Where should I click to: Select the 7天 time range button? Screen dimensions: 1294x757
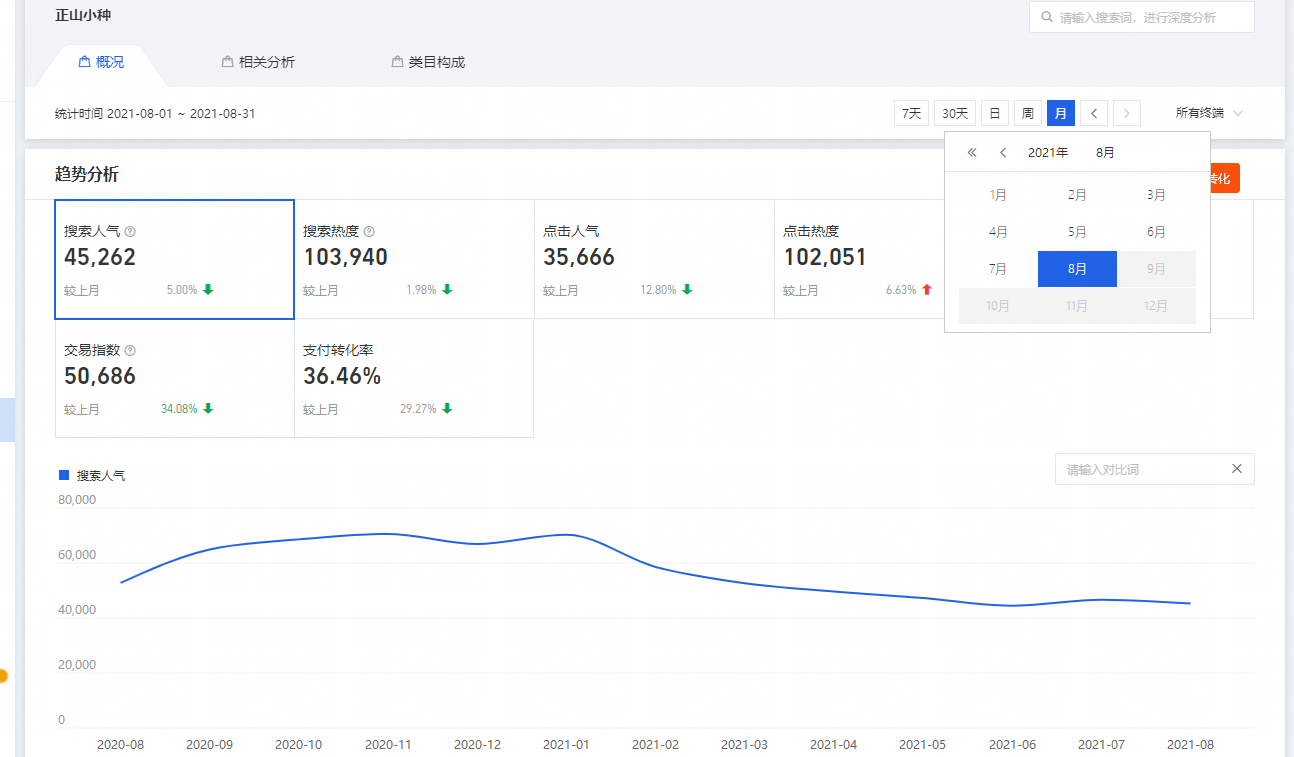(911, 113)
